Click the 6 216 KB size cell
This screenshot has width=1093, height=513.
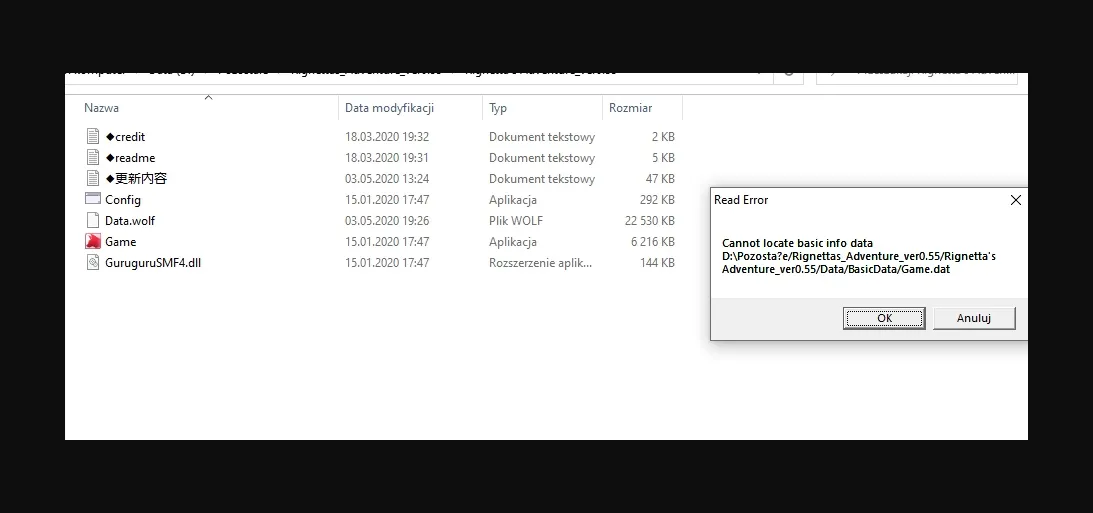[652, 241]
